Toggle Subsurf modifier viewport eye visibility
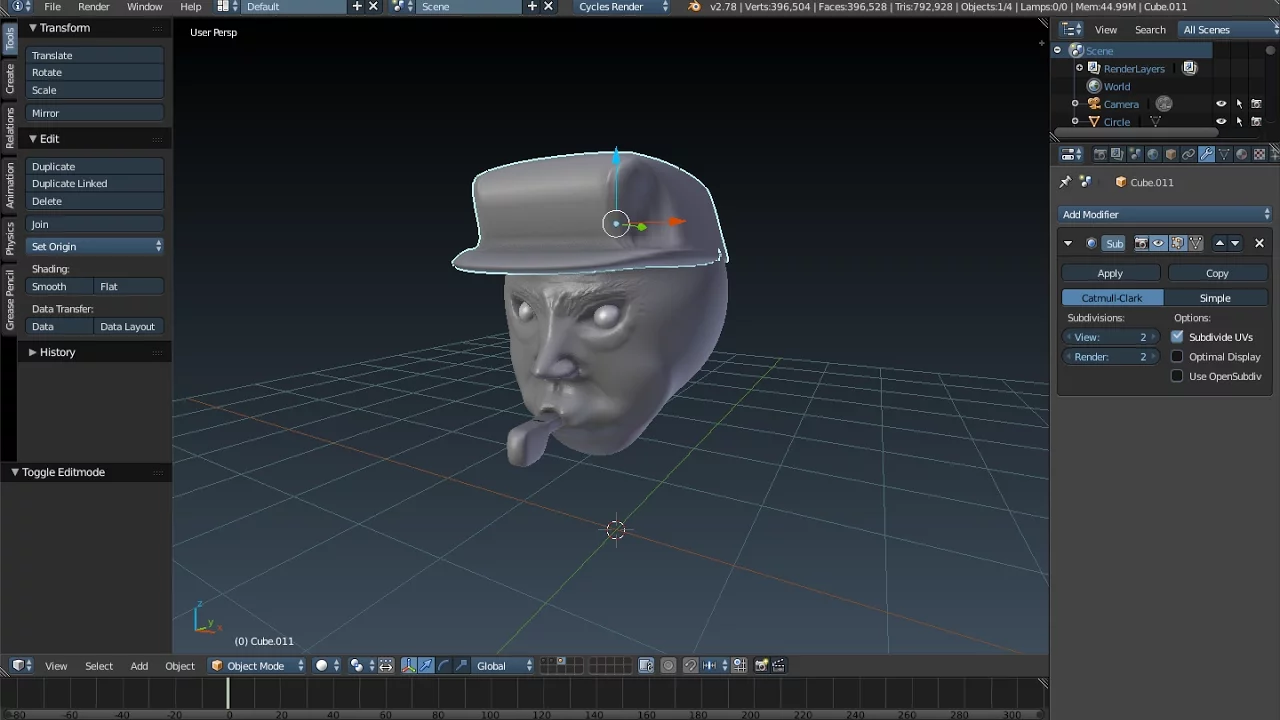Screen dimensions: 1280x720 pyautogui.click(x=1158, y=243)
